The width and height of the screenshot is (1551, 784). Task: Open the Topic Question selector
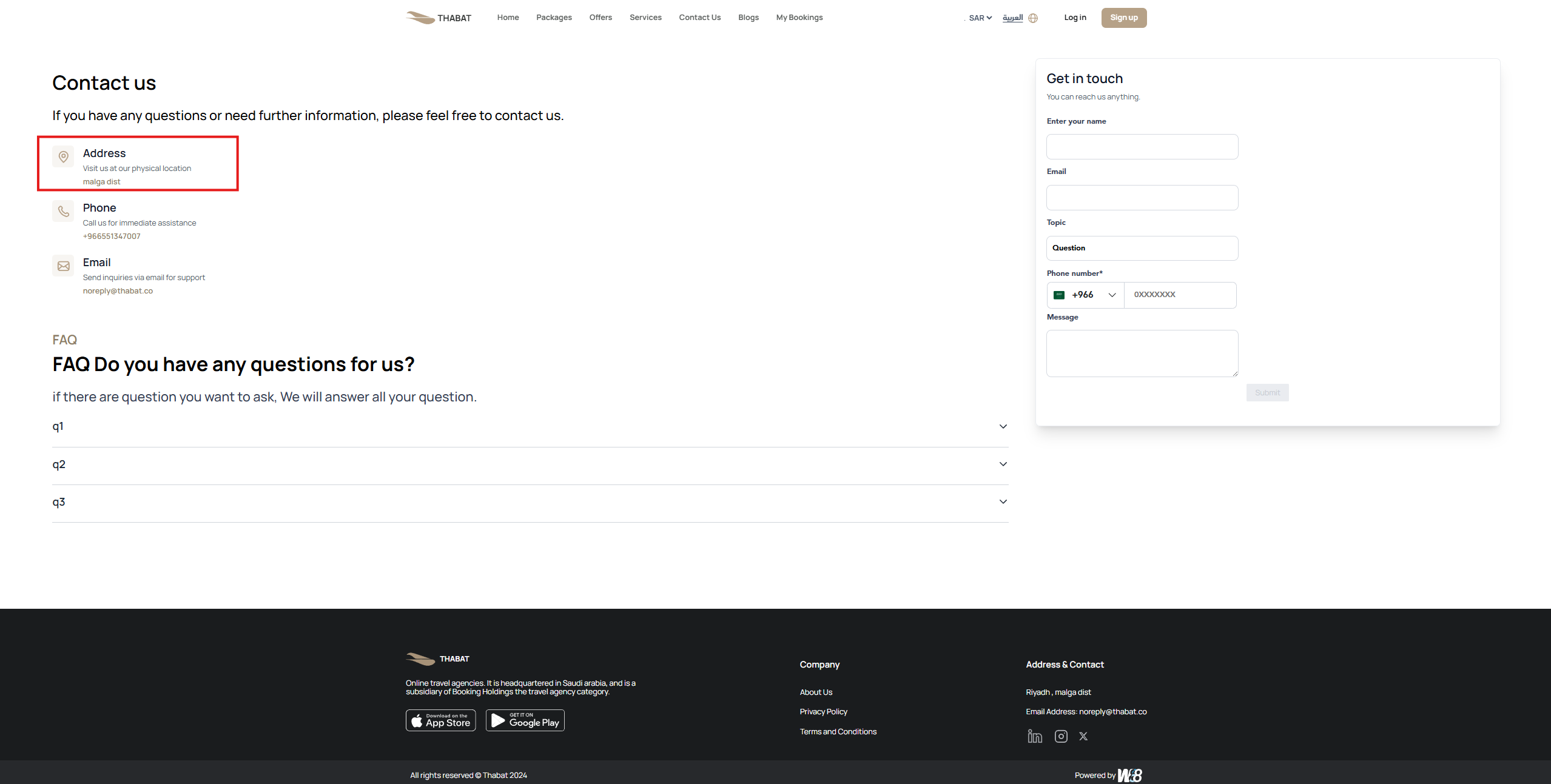[1142, 248]
